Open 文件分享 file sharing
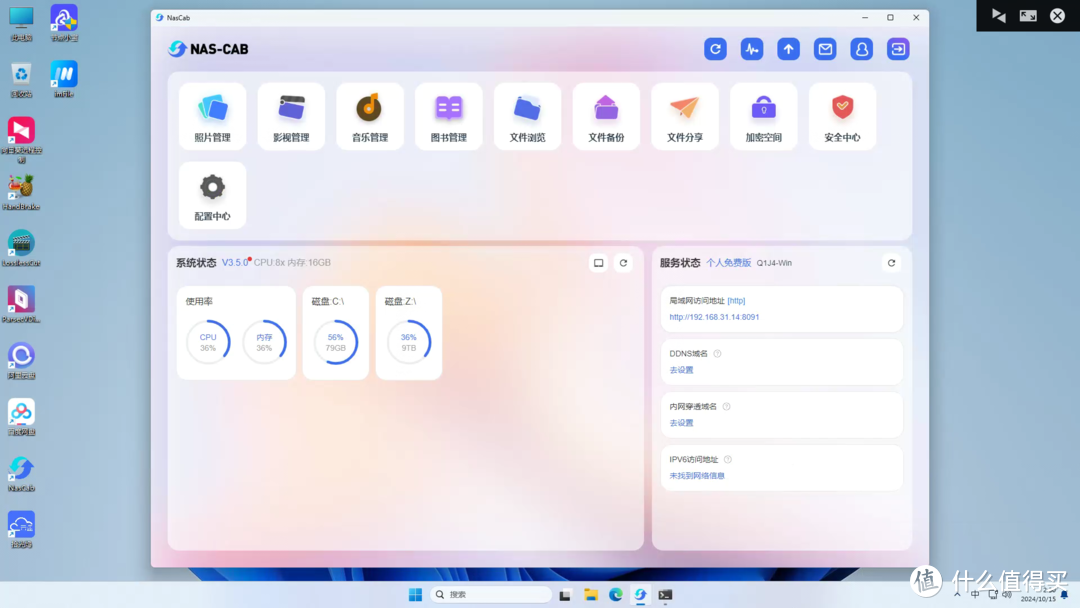Image resolution: width=1080 pixels, height=608 pixels. (x=685, y=116)
